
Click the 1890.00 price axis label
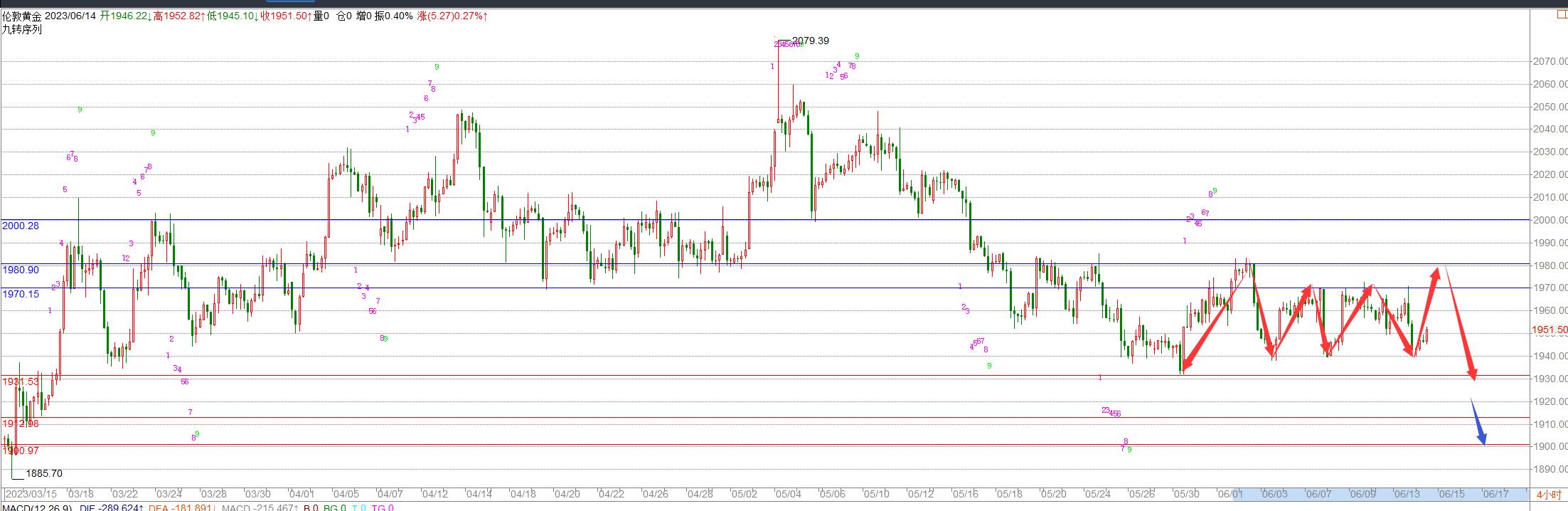pos(1550,470)
